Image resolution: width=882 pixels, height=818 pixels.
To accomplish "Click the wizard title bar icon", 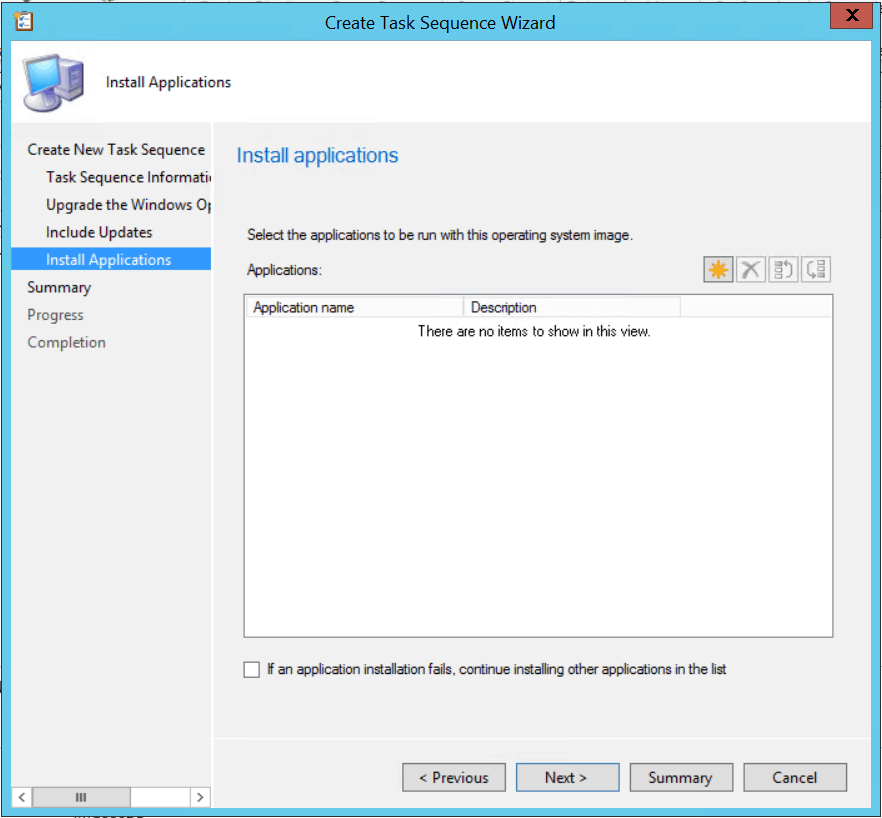I will coord(24,21).
